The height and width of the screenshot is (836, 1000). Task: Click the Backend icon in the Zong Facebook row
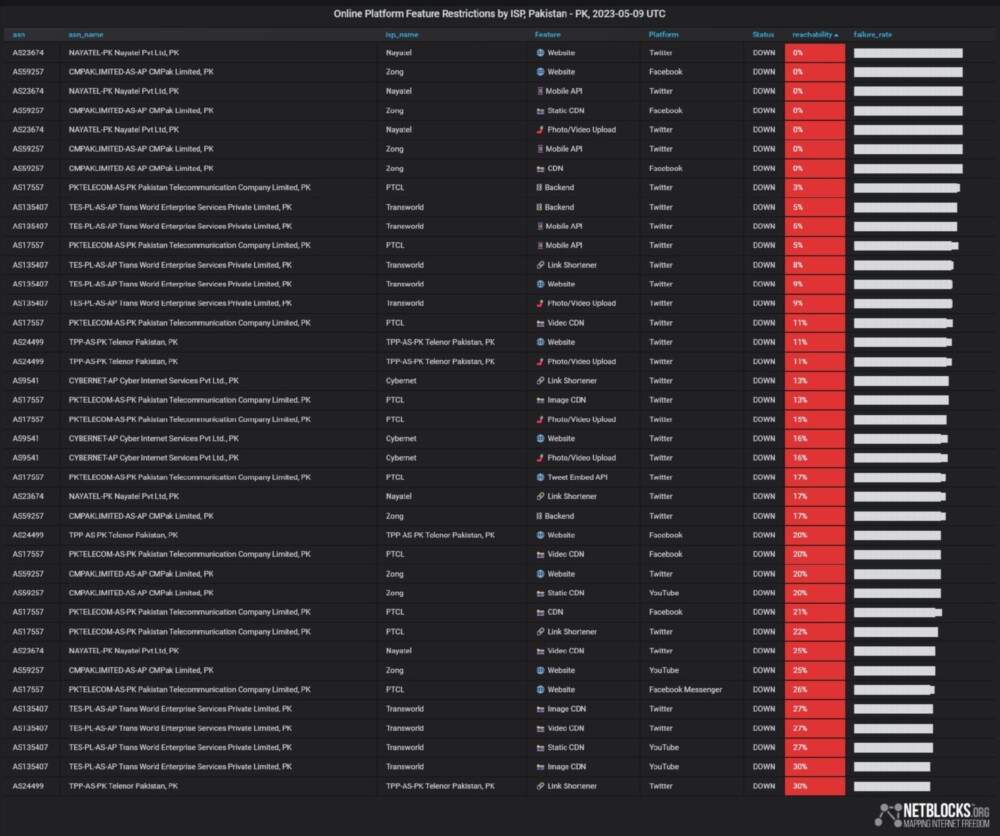tap(540, 516)
